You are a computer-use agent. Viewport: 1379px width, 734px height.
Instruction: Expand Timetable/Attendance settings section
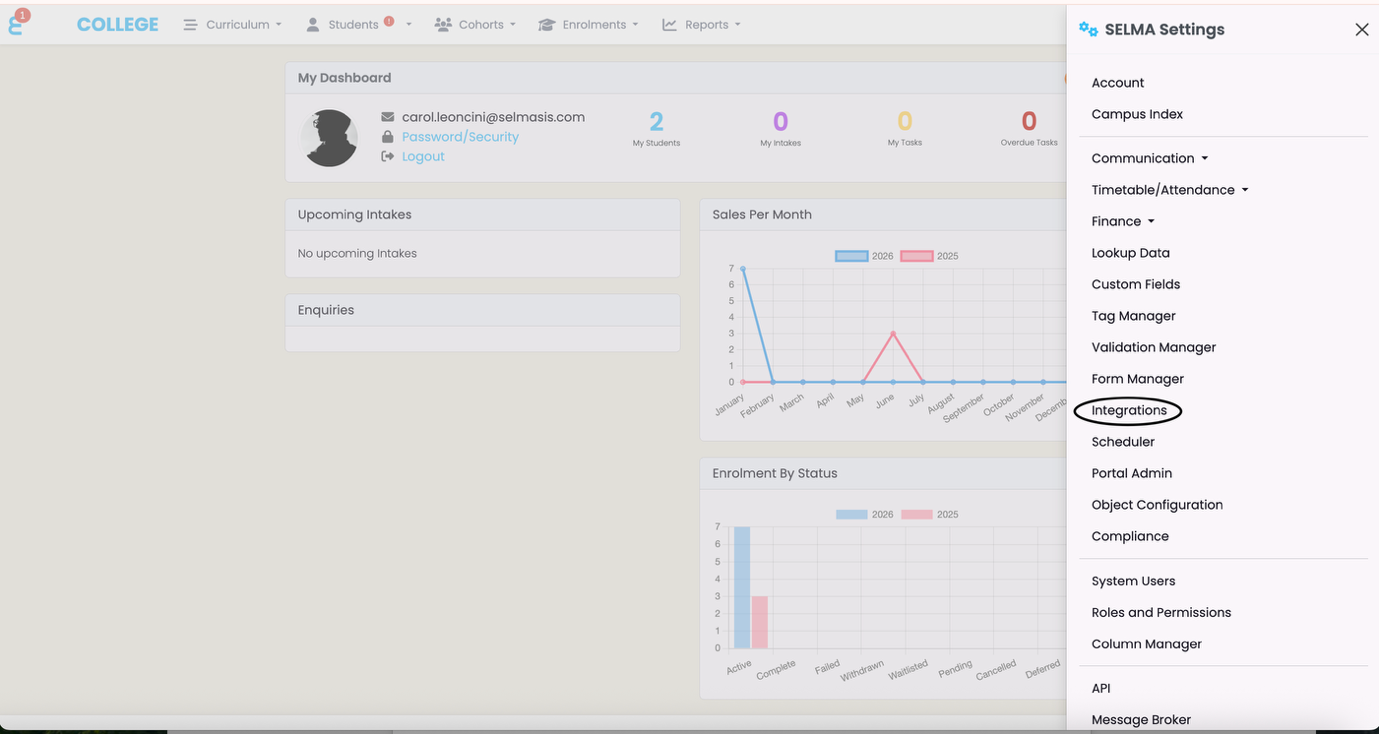[1169, 190]
